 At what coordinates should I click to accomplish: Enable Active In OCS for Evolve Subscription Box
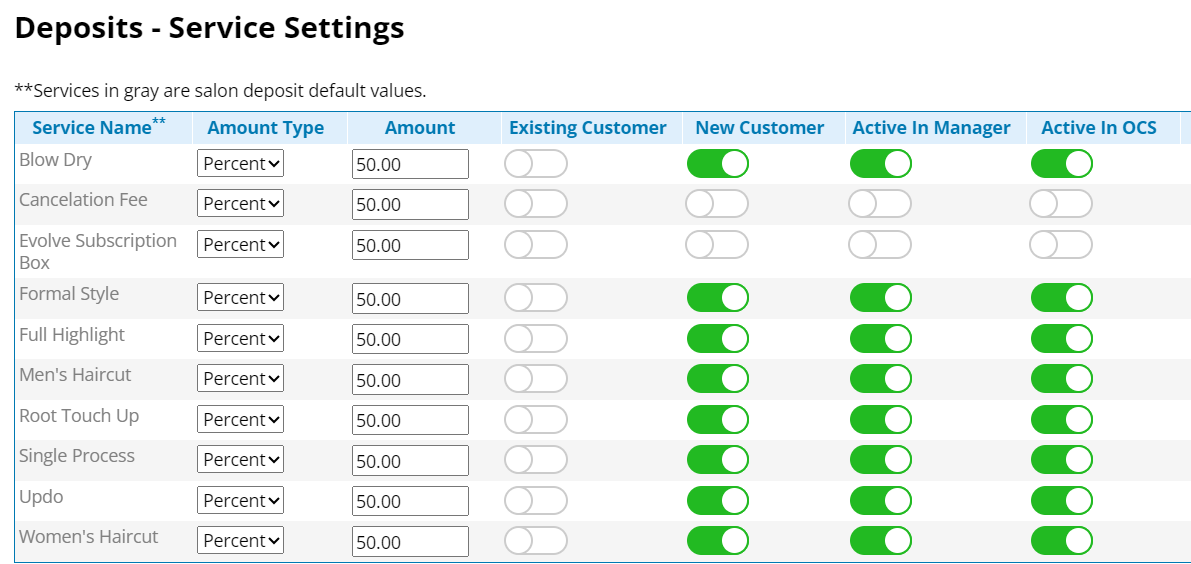1060,244
